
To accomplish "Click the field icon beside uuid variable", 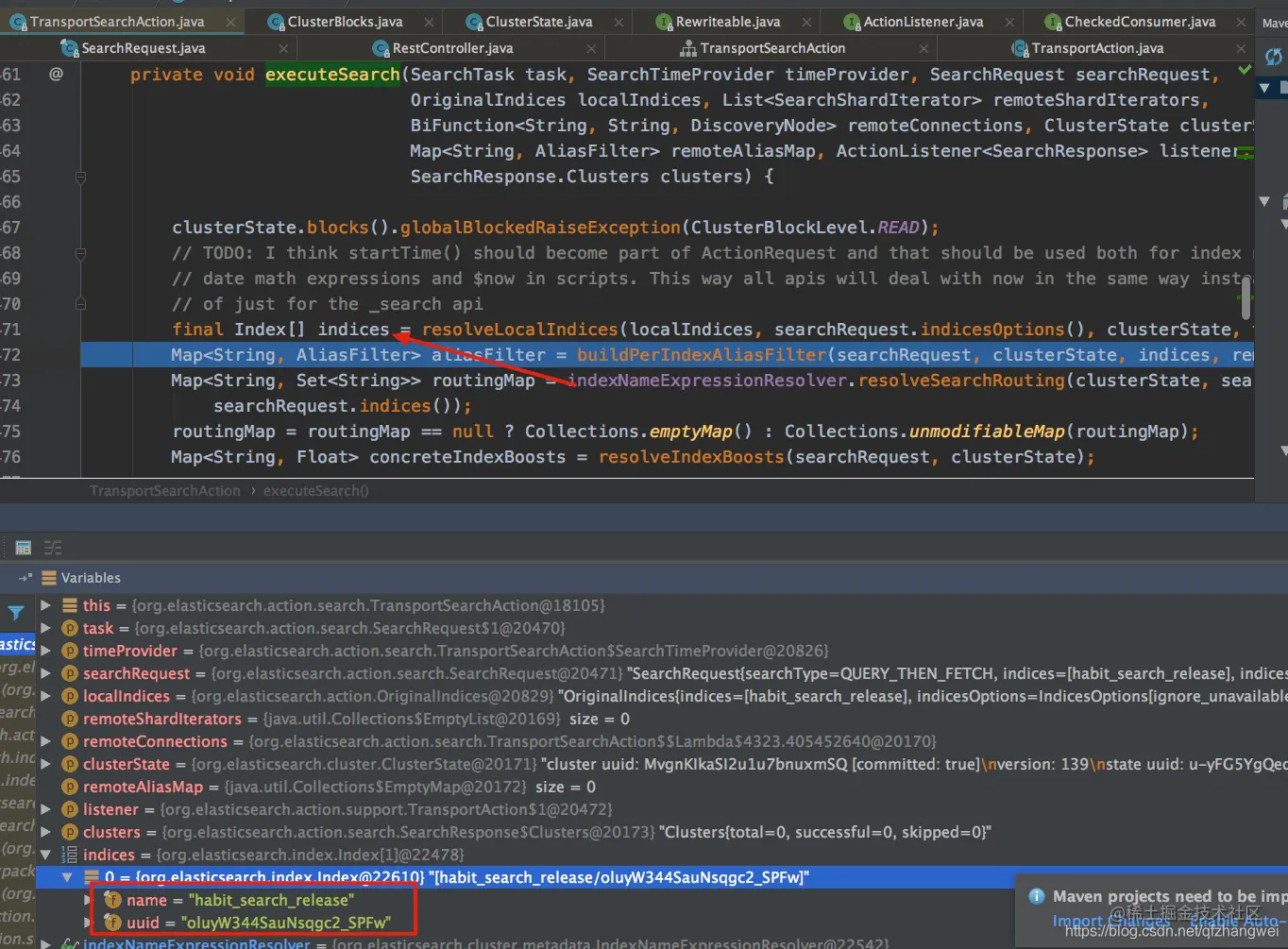I will (x=113, y=923).
